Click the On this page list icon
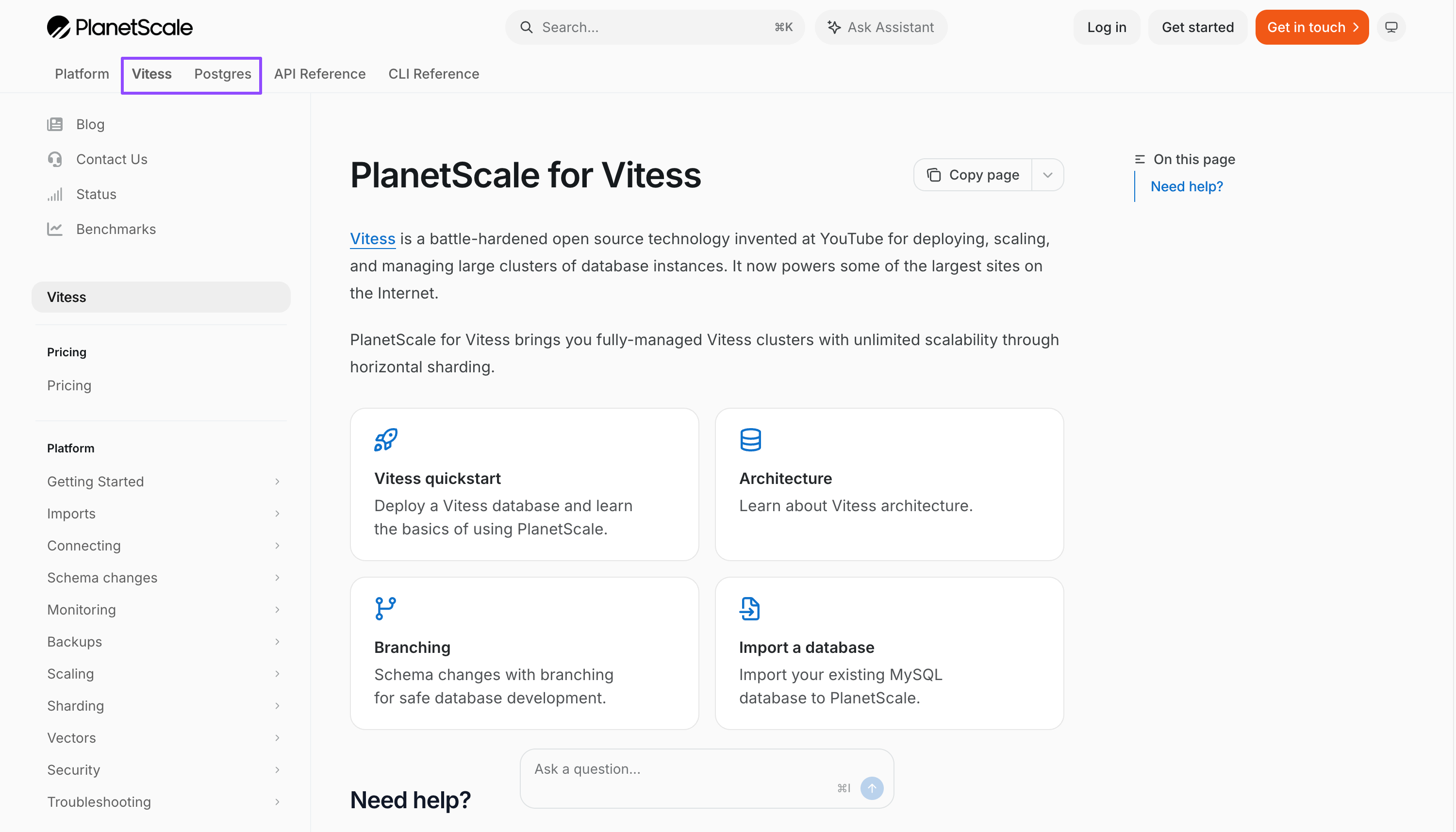Image resolution: width=1456 pixels, height=832 pixels. pos(1140,159)
